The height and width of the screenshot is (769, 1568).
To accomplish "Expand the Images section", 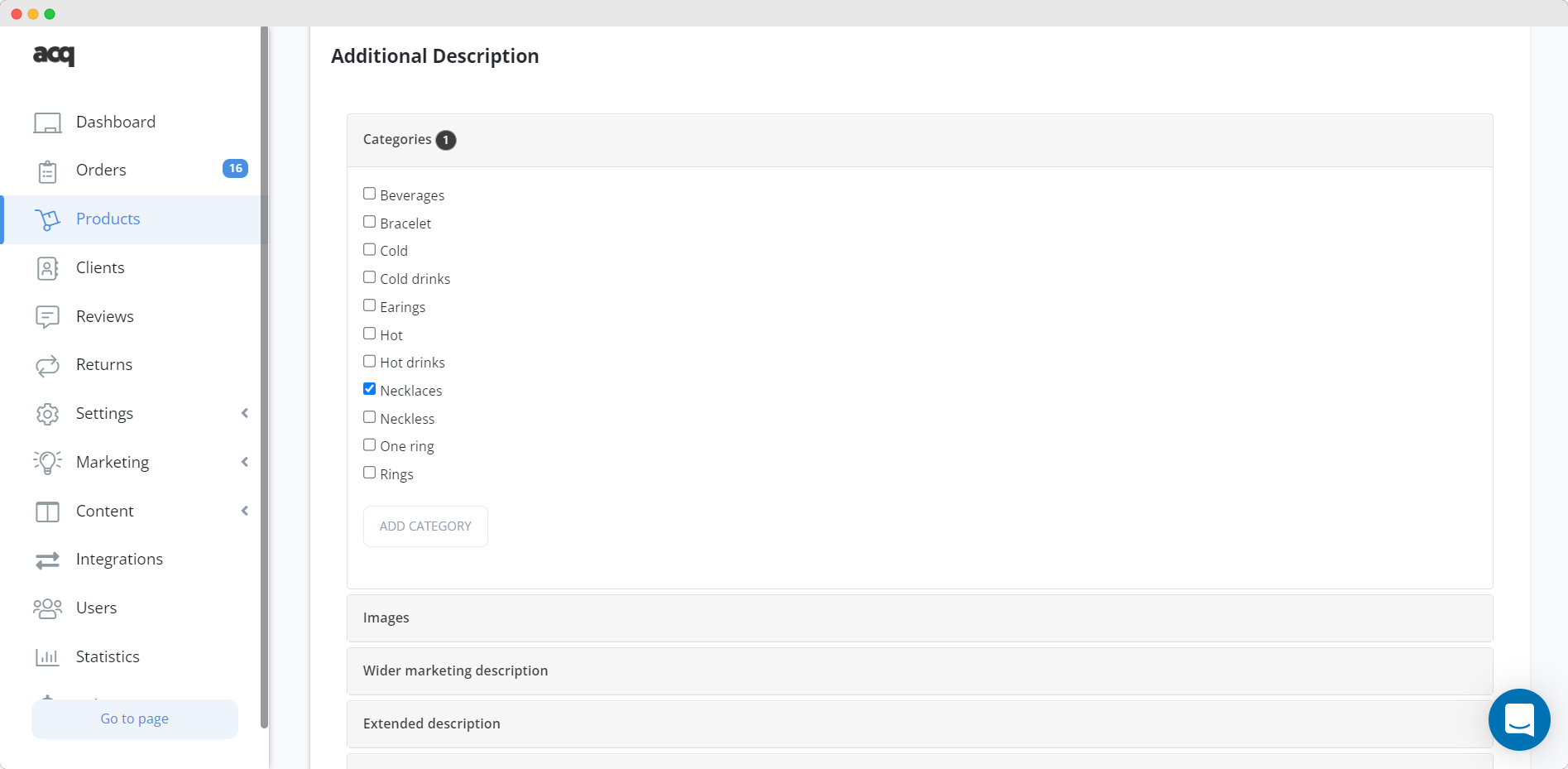I will pos(919,618).
